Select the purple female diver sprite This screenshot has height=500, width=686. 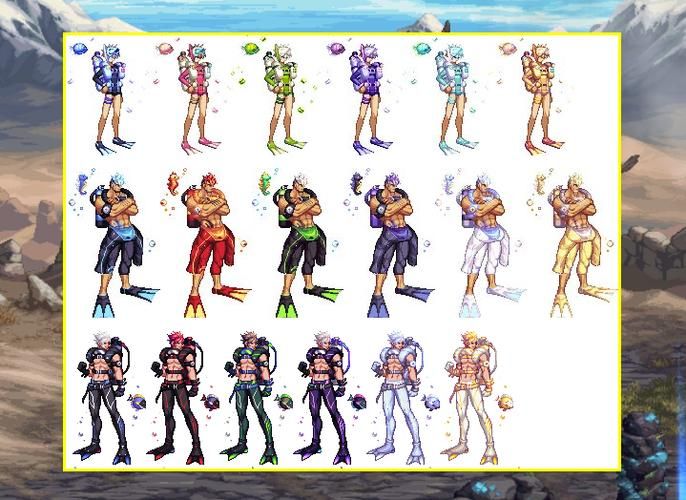click(x=370, y=99)
